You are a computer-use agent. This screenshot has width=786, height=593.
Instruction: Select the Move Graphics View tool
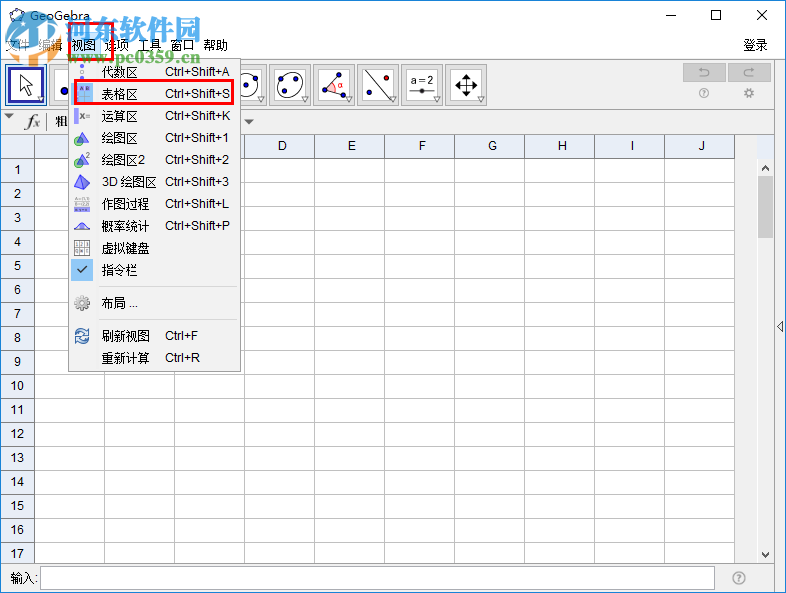pos(466,85)
